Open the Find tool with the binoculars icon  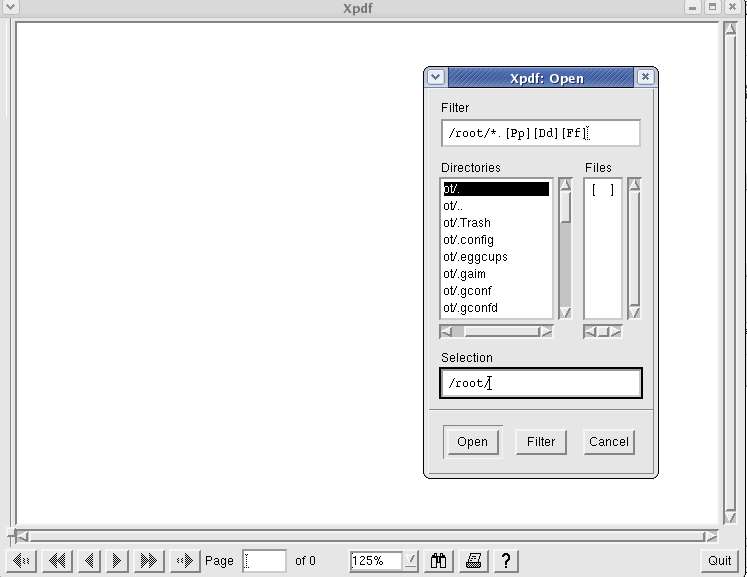[x=438, y=560]
